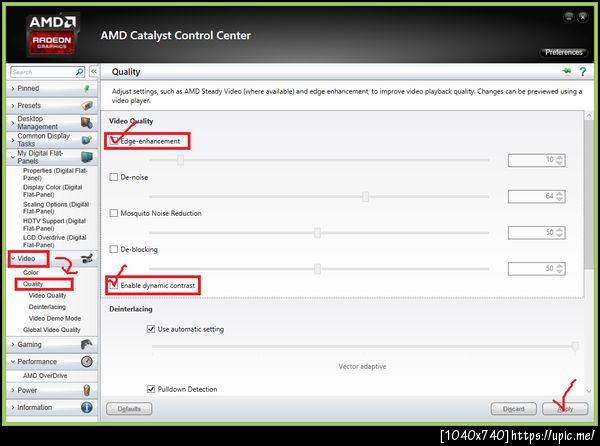This screenshot has height=446, width=600.
Task: Expand Common Display Tasks section
Action: tap(13, 140)
